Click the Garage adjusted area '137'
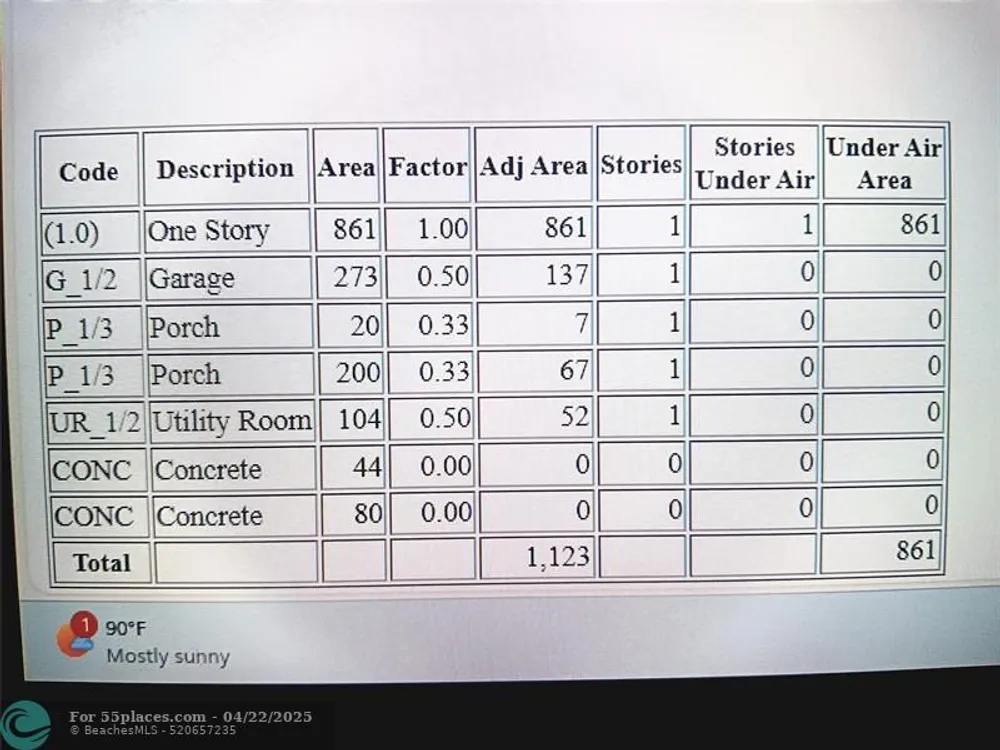This screenshot has width=1000, height=750. point(535,275)
